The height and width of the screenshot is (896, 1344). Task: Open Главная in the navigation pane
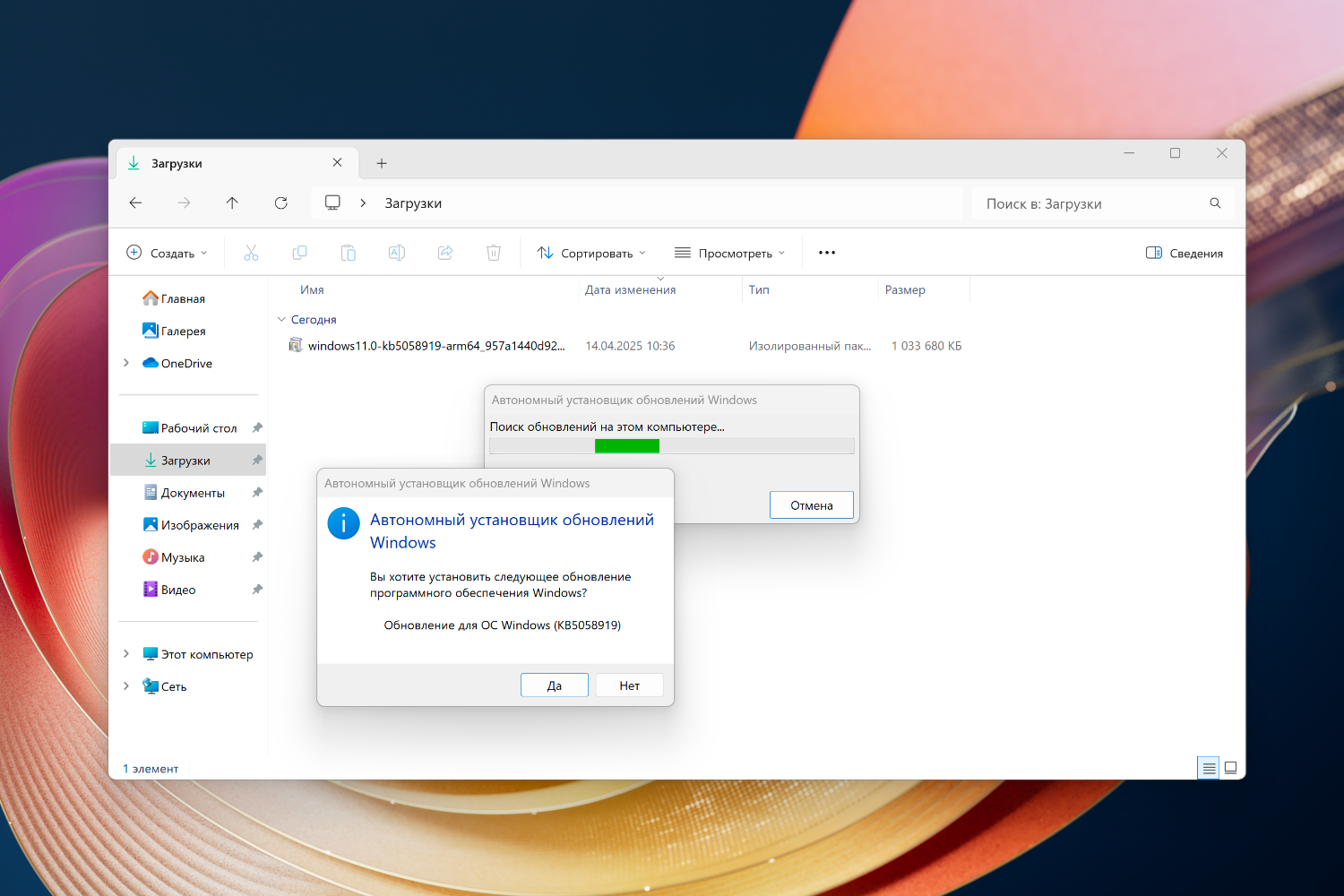click(x=174, y=298)
